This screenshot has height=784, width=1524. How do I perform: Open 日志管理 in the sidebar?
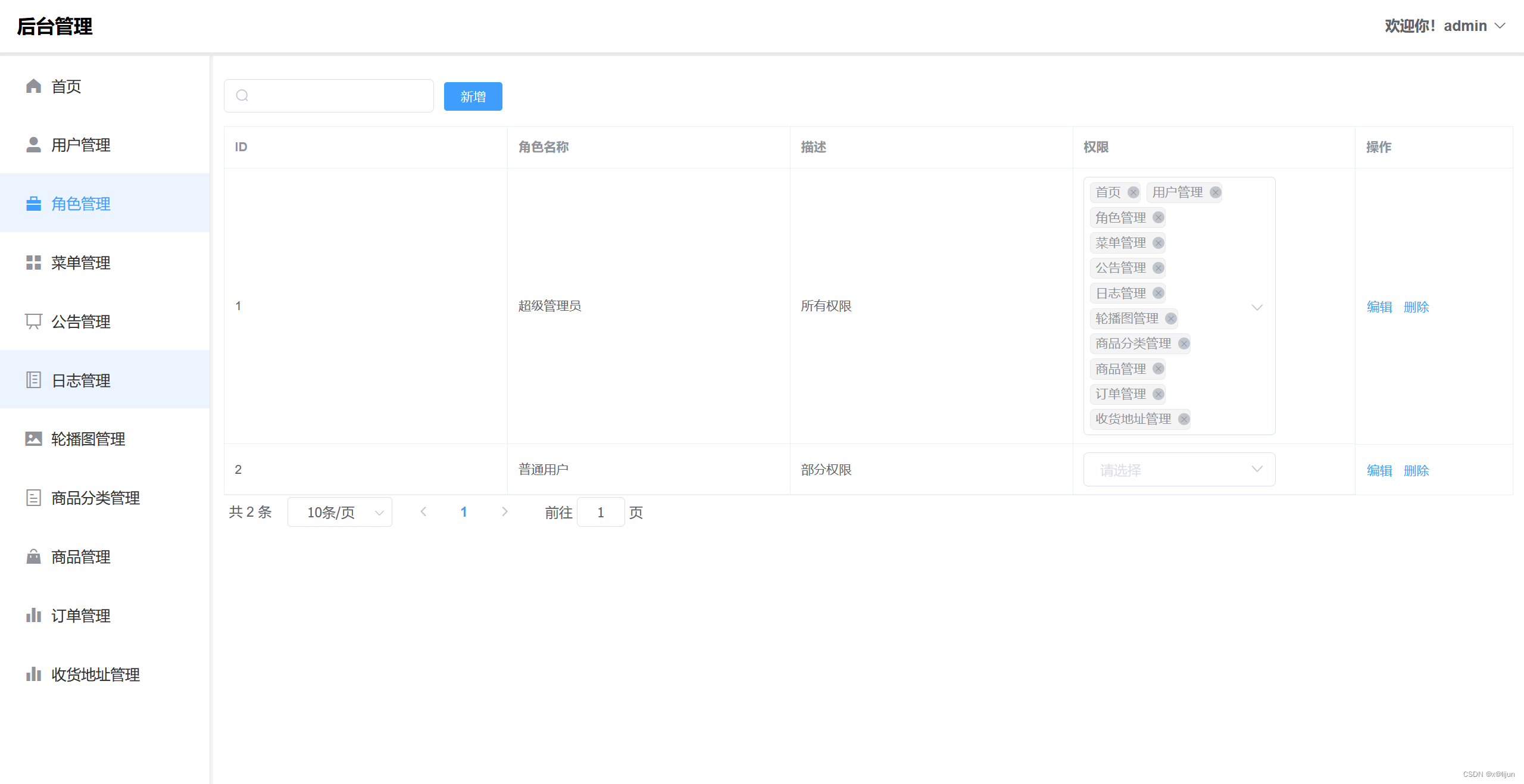pyautogui.click(x=105, y=380)
